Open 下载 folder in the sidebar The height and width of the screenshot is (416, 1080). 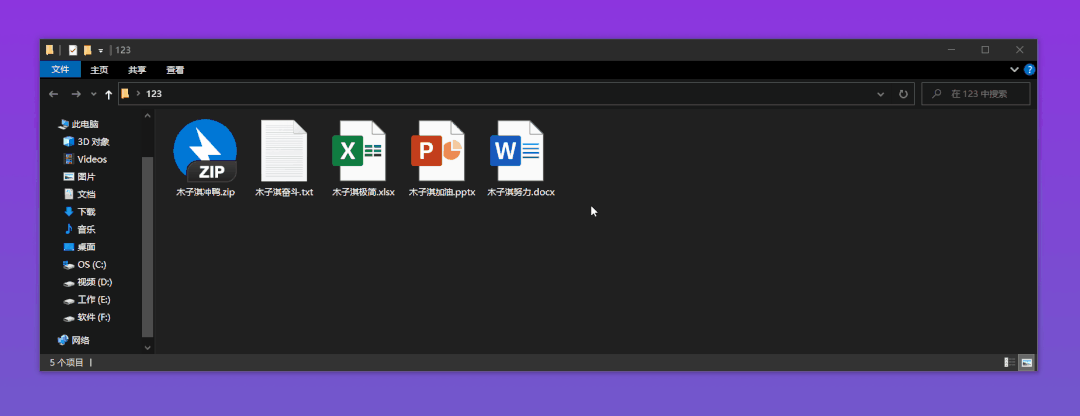point(80,211)
